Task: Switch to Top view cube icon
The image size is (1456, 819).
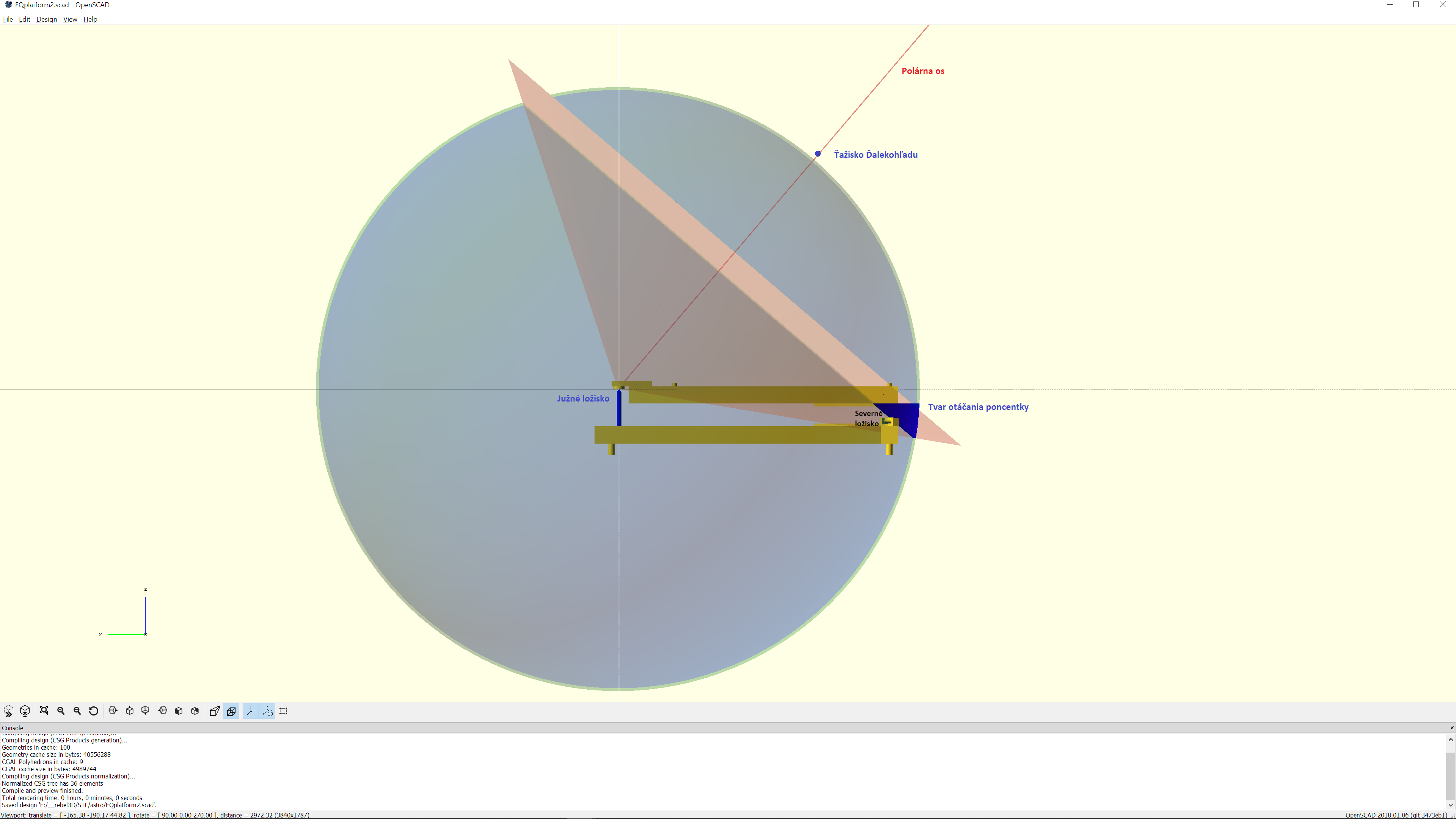Action: 129,711
